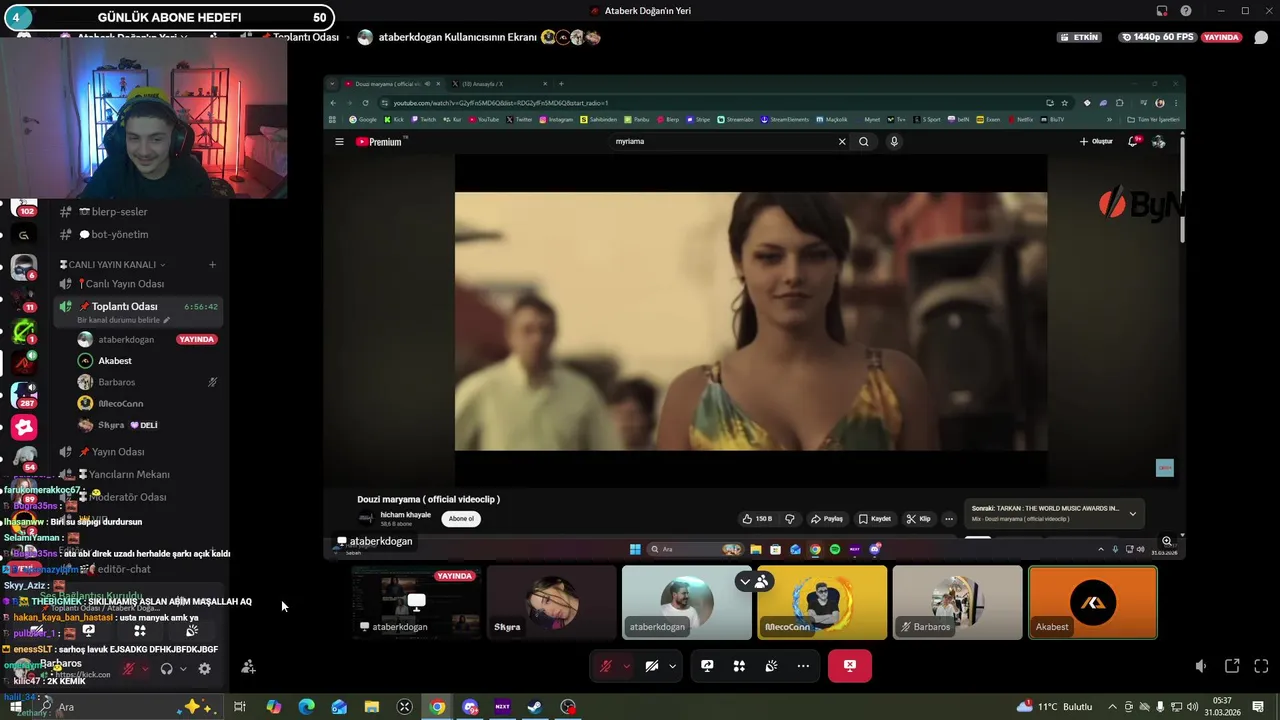Click Klip clip button
1280x720 pixels.
point(919,519)
